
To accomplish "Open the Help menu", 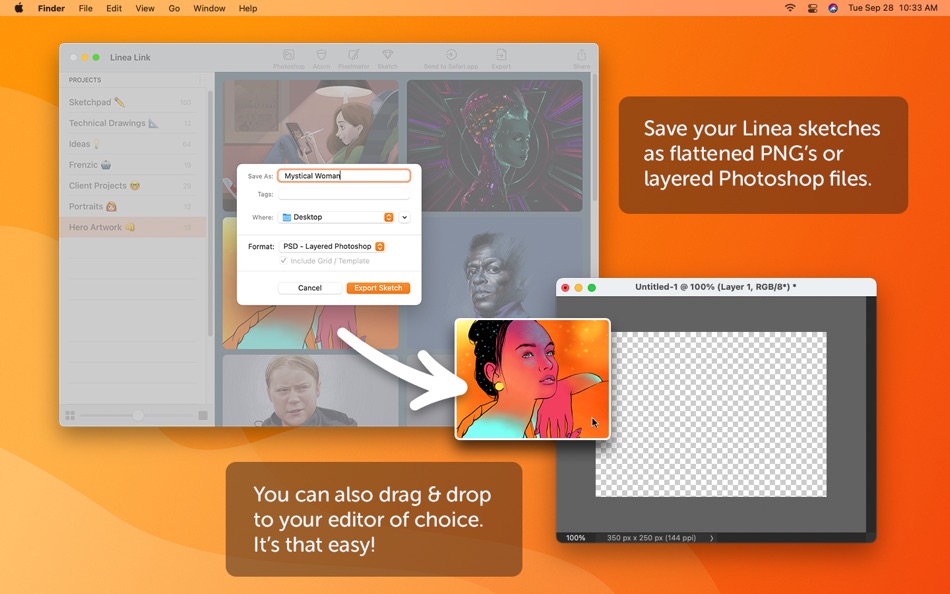I will [x=248, y=8].
